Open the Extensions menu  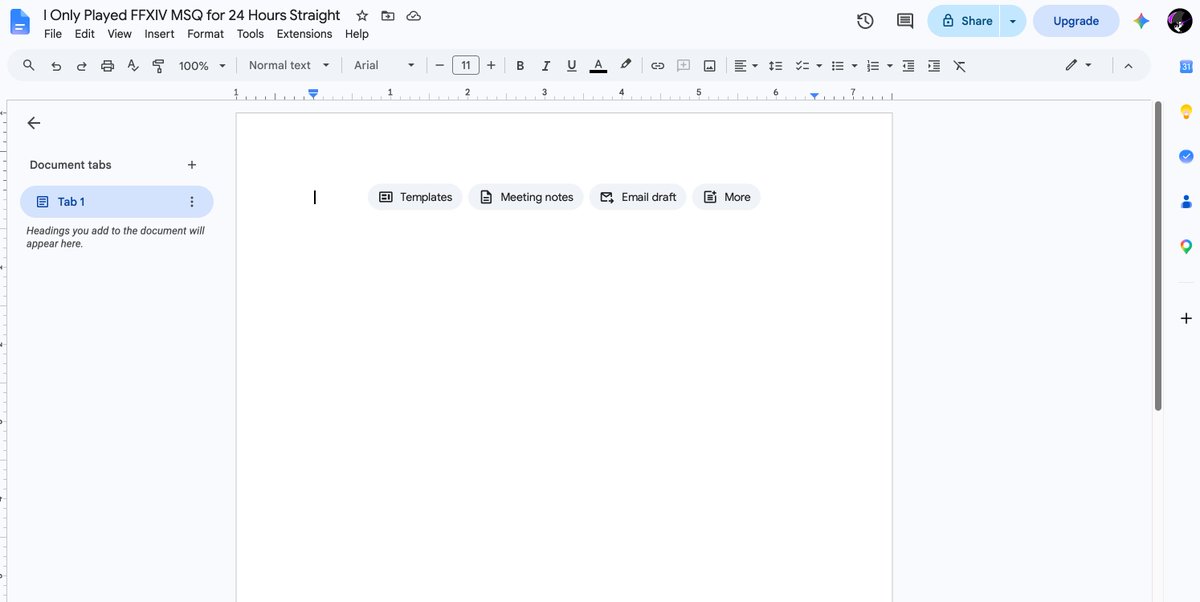point(304,34)
